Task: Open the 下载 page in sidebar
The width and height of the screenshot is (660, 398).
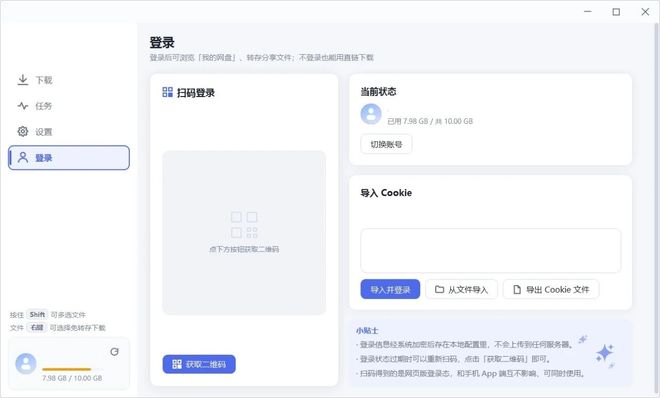Action: (x=69, y=80)
